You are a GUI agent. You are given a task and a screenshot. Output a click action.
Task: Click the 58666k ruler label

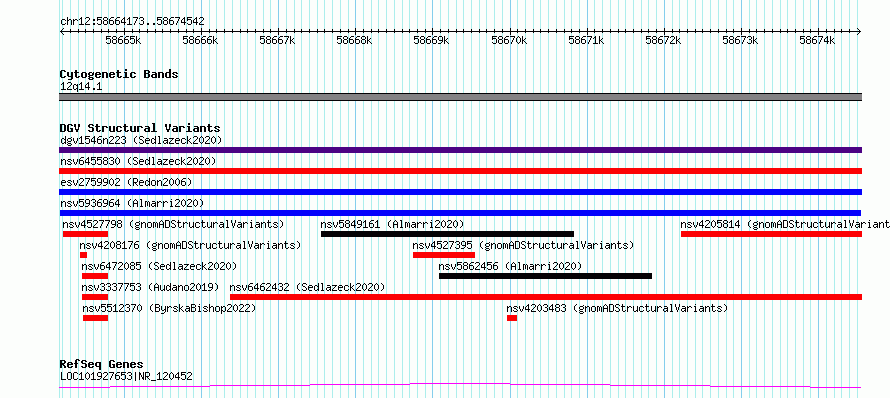point(200,40)
